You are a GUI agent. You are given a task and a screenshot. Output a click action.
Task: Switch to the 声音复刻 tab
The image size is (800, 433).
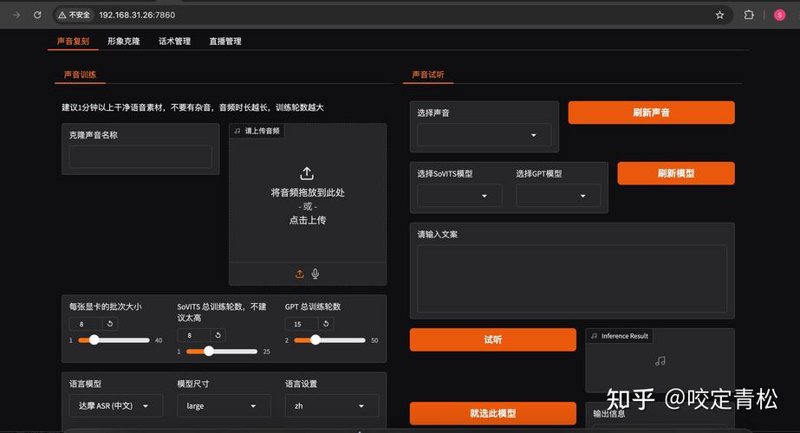coord(73,41)
